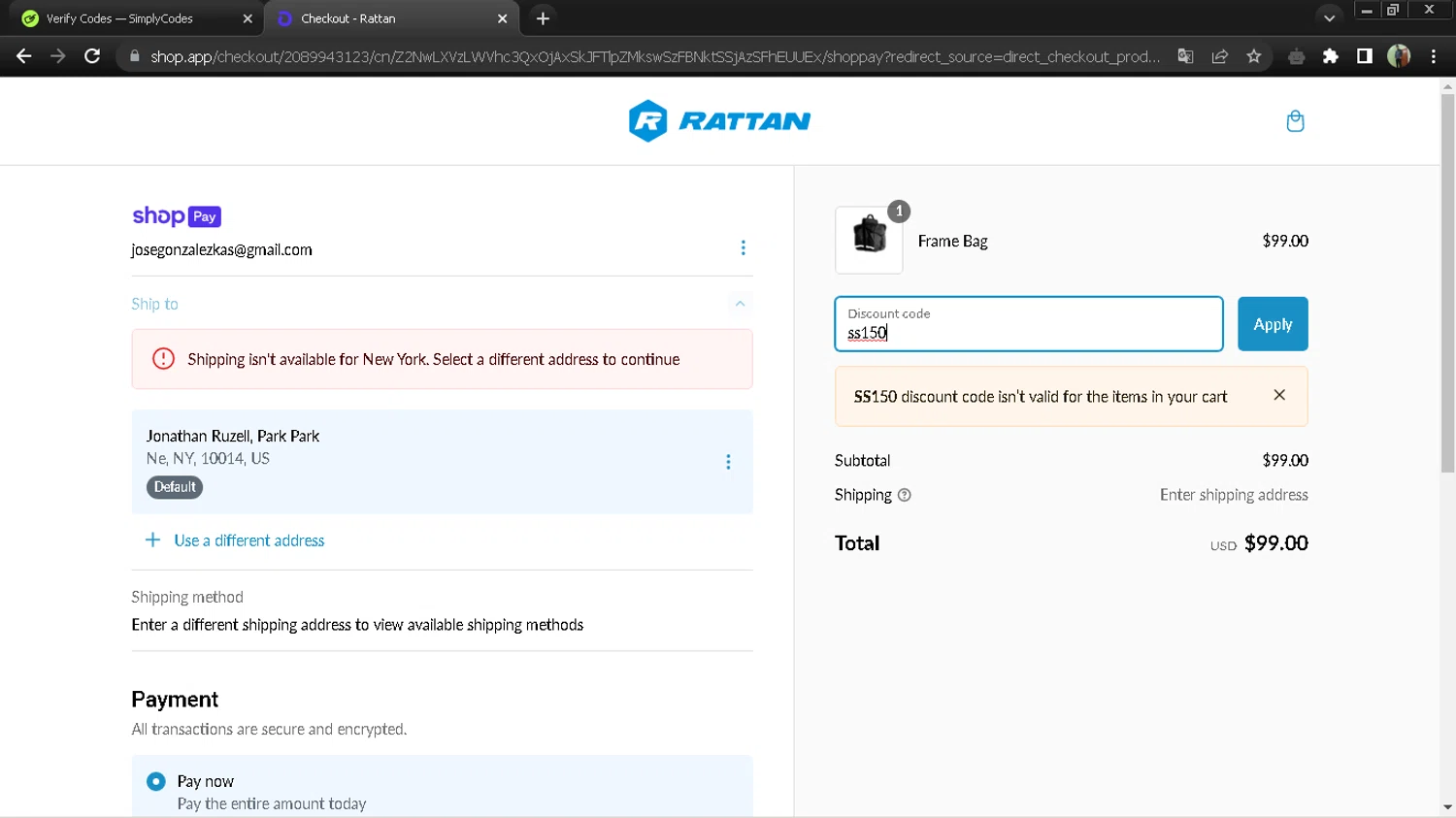Apply the discount code
Viewport: 1456px width, 818px height.
coord(1273,324)
